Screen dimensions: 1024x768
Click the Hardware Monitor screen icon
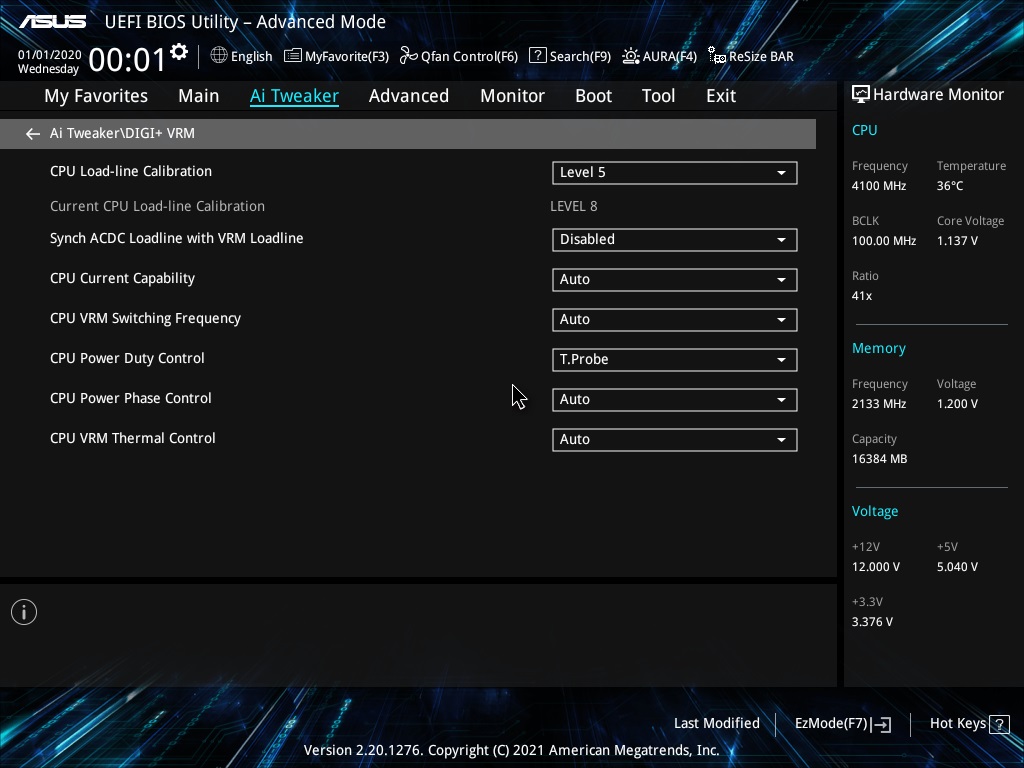[x=860, y=95]
